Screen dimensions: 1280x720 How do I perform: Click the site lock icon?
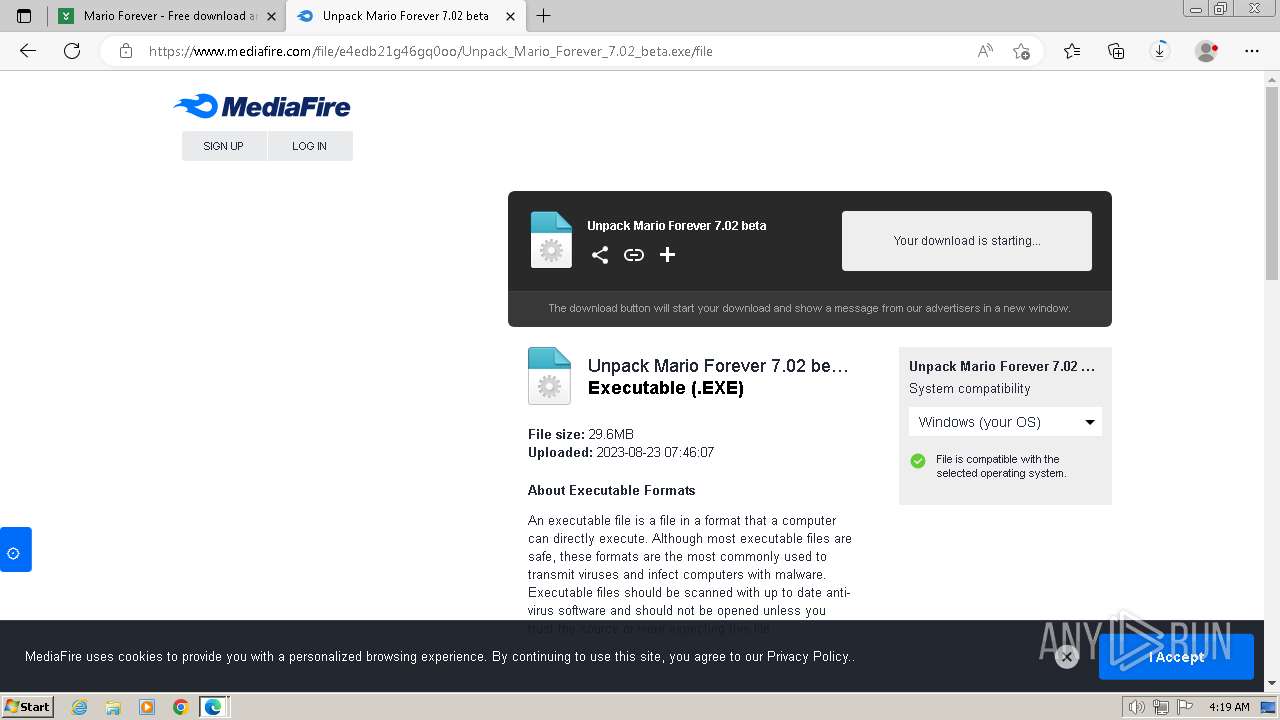[x=126, y=51]
